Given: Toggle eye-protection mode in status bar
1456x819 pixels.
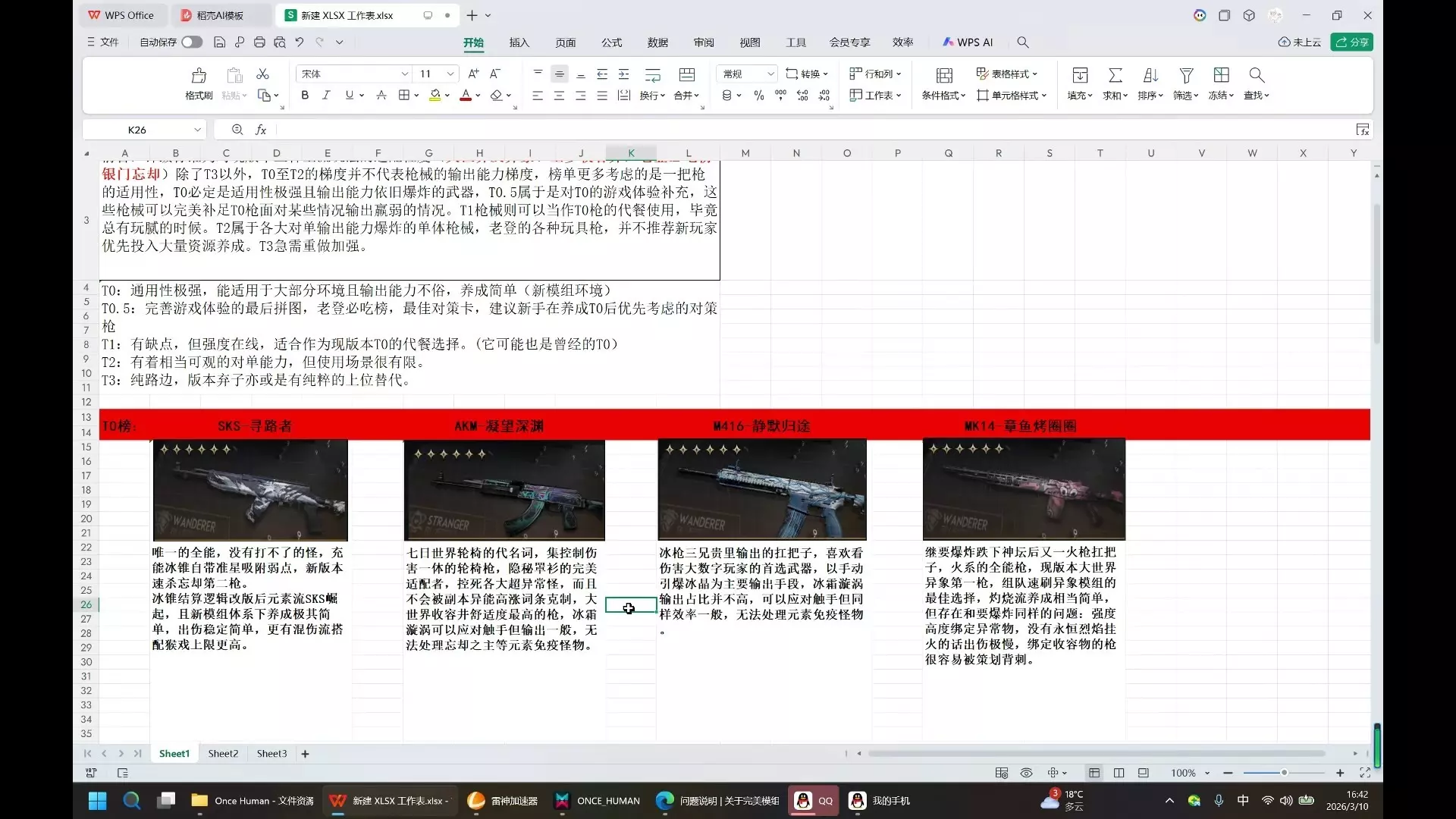Looking at the screenshot, I should coord(1026,773).
